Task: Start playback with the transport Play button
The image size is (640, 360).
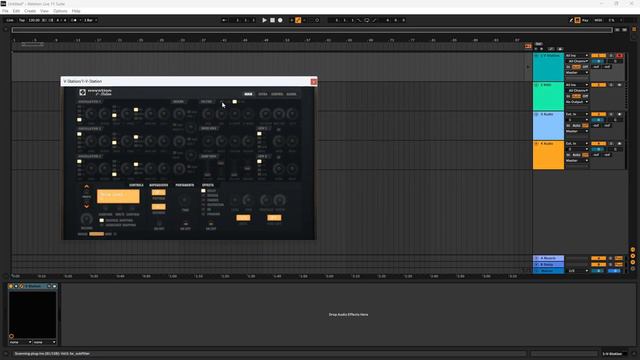Action: [x=264, y=20]
